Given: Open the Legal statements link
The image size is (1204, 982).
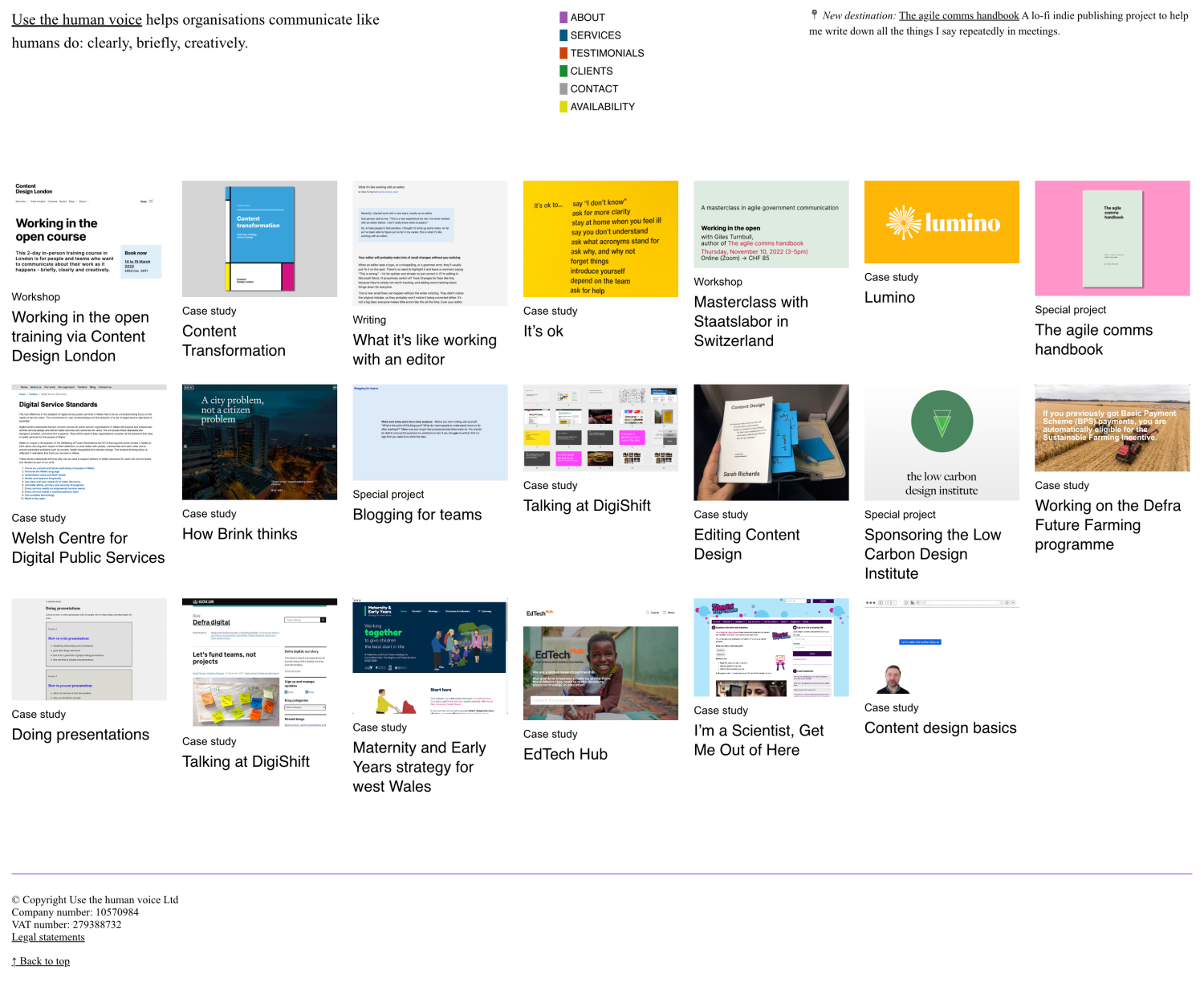Looking at the screenshot, I should point(48,937).
